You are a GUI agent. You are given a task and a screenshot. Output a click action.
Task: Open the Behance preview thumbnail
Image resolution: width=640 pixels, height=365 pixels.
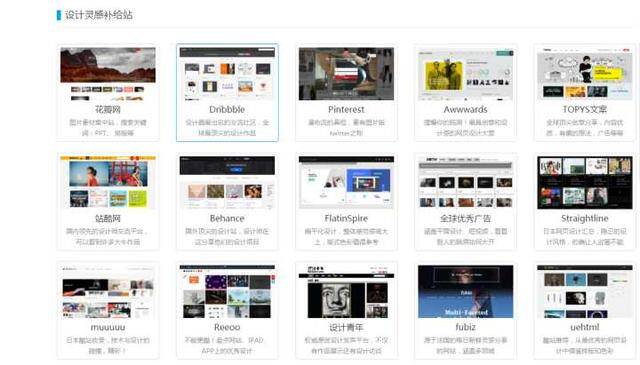[x=227, y=182]
